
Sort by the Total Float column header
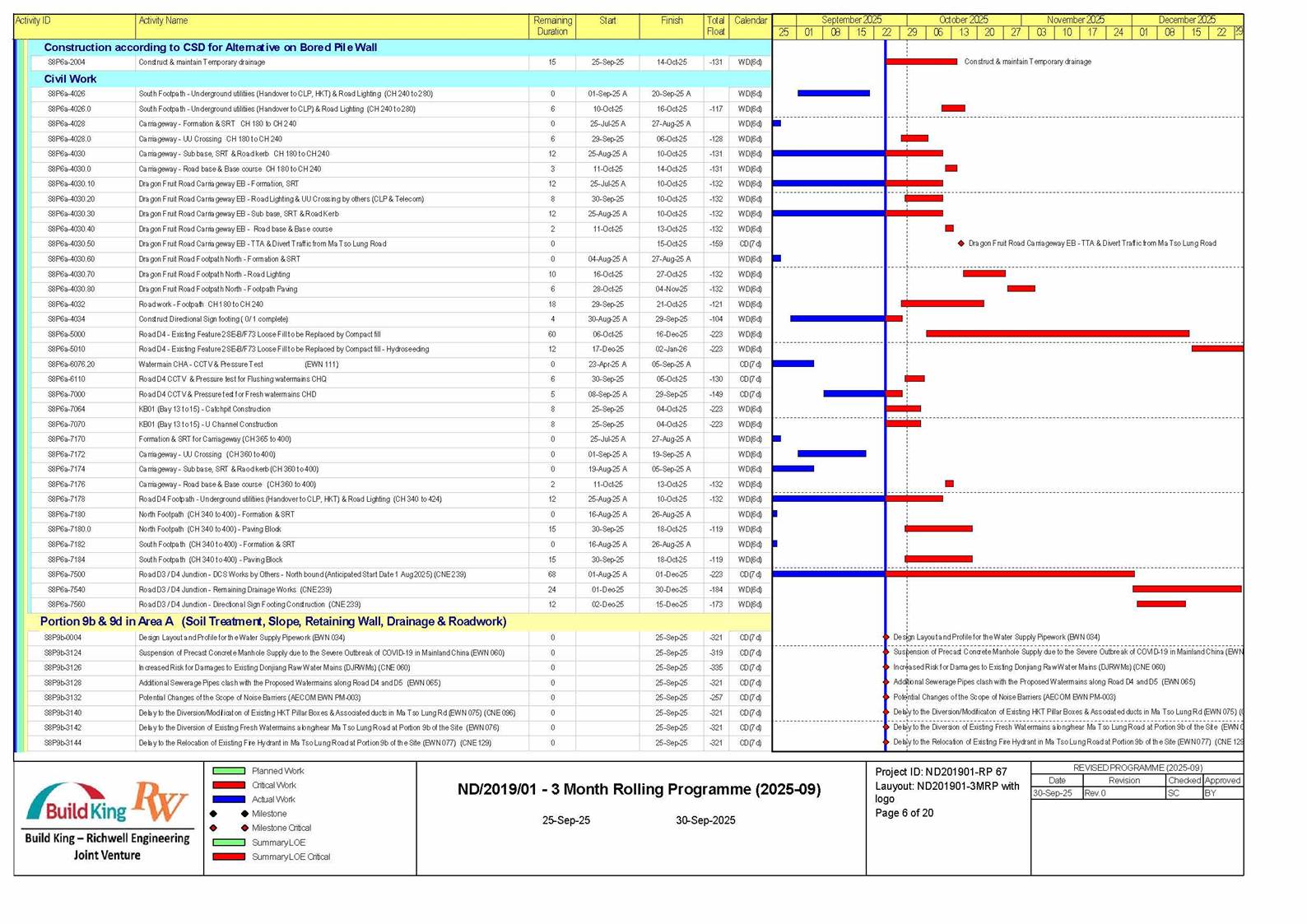click(715, 26)
